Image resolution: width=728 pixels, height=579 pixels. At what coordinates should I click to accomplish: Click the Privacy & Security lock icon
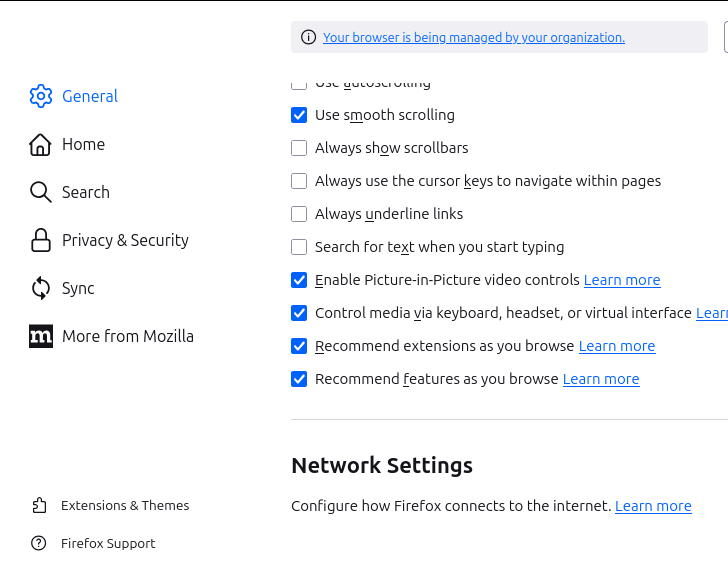[x=40, y=240]
